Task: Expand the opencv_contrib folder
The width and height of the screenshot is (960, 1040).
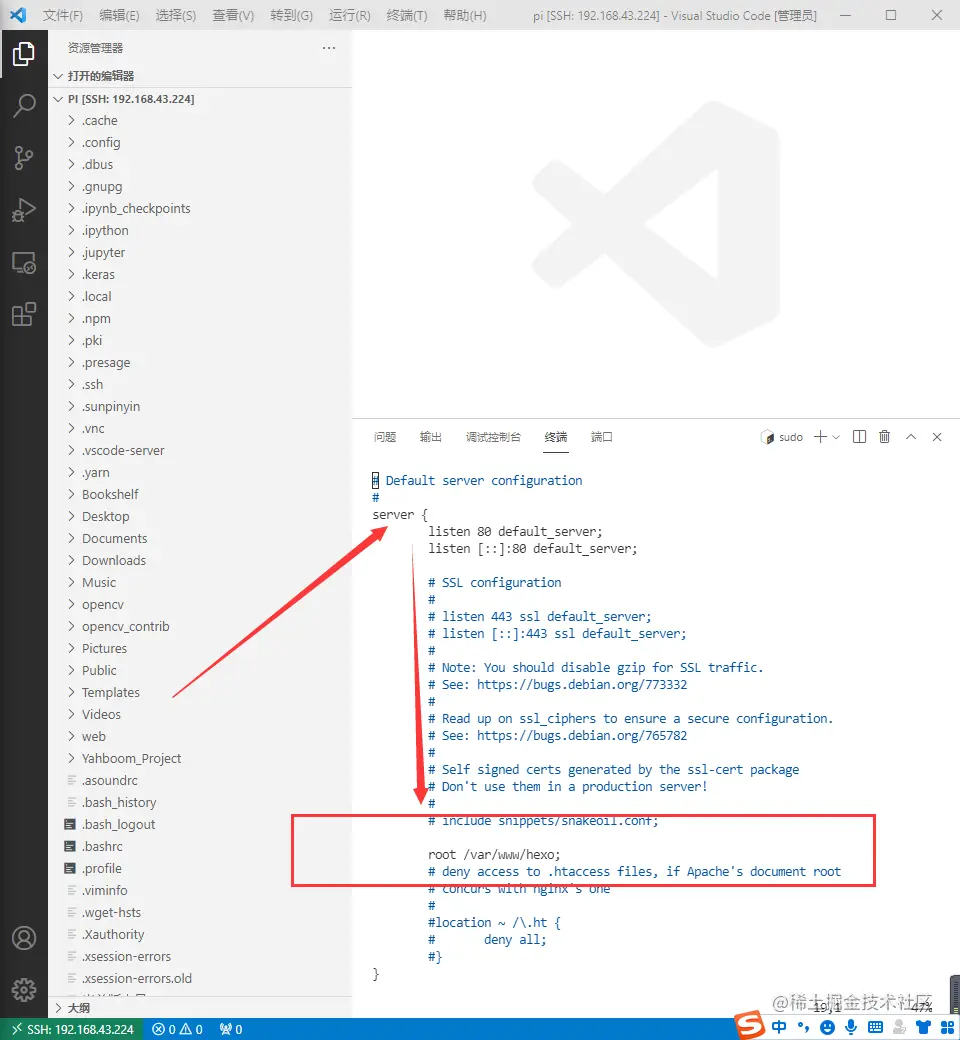Action: tap(200, 626)
